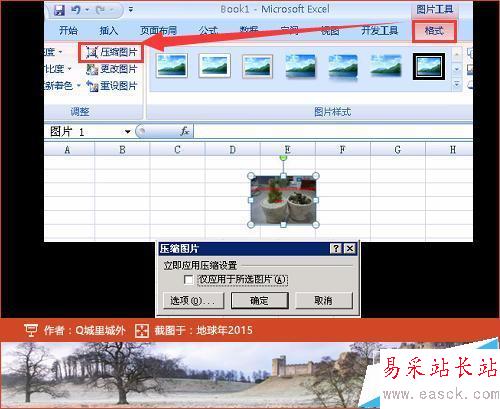Apply the second picture style with white frame
The height and width of the screenshot is (409, 500).
click(215, 66)
